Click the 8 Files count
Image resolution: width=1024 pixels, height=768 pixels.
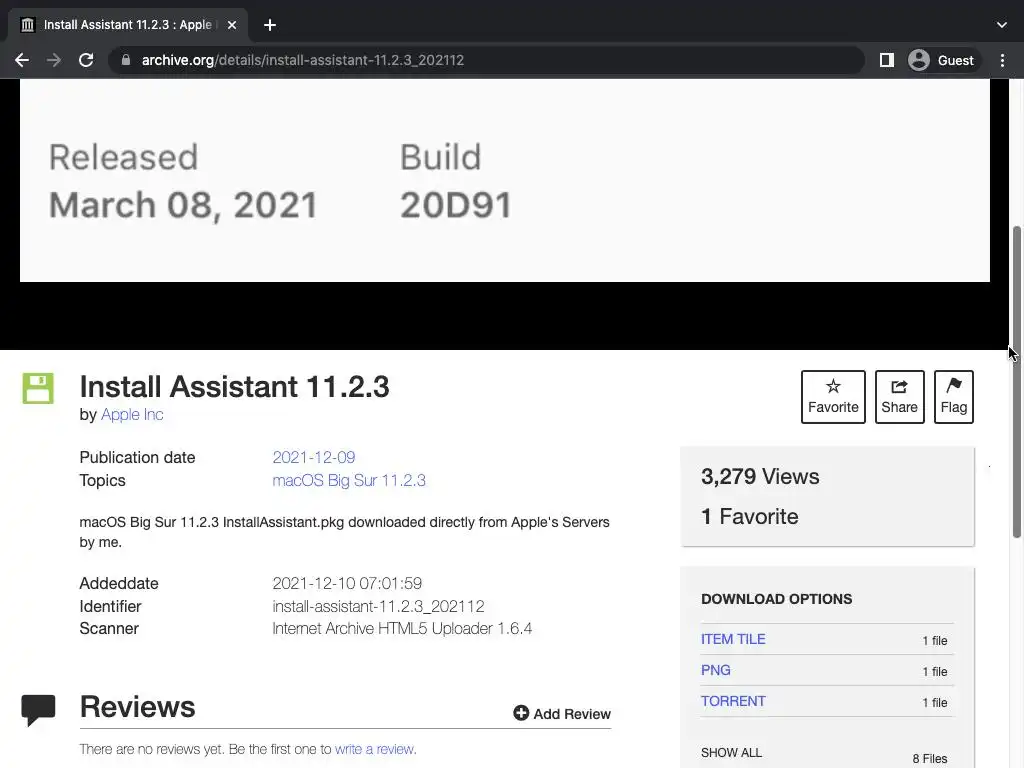[930, 759]
